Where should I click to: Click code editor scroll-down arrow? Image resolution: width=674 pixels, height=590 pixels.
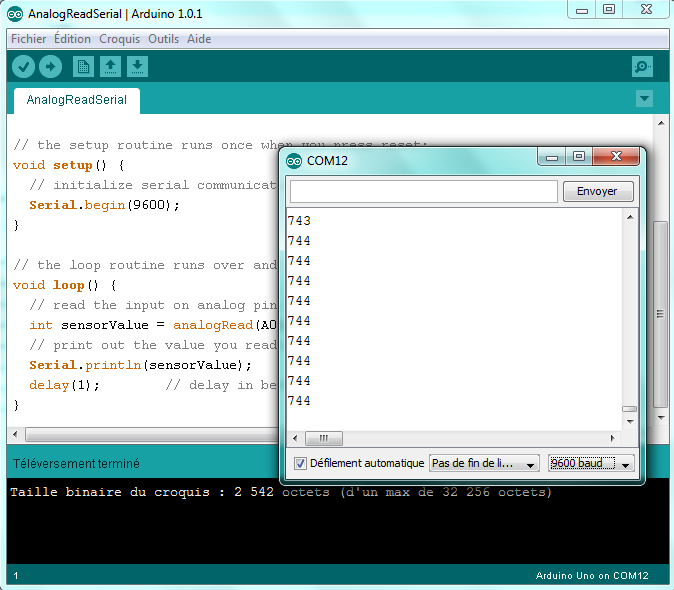click(x=661, y=418)
